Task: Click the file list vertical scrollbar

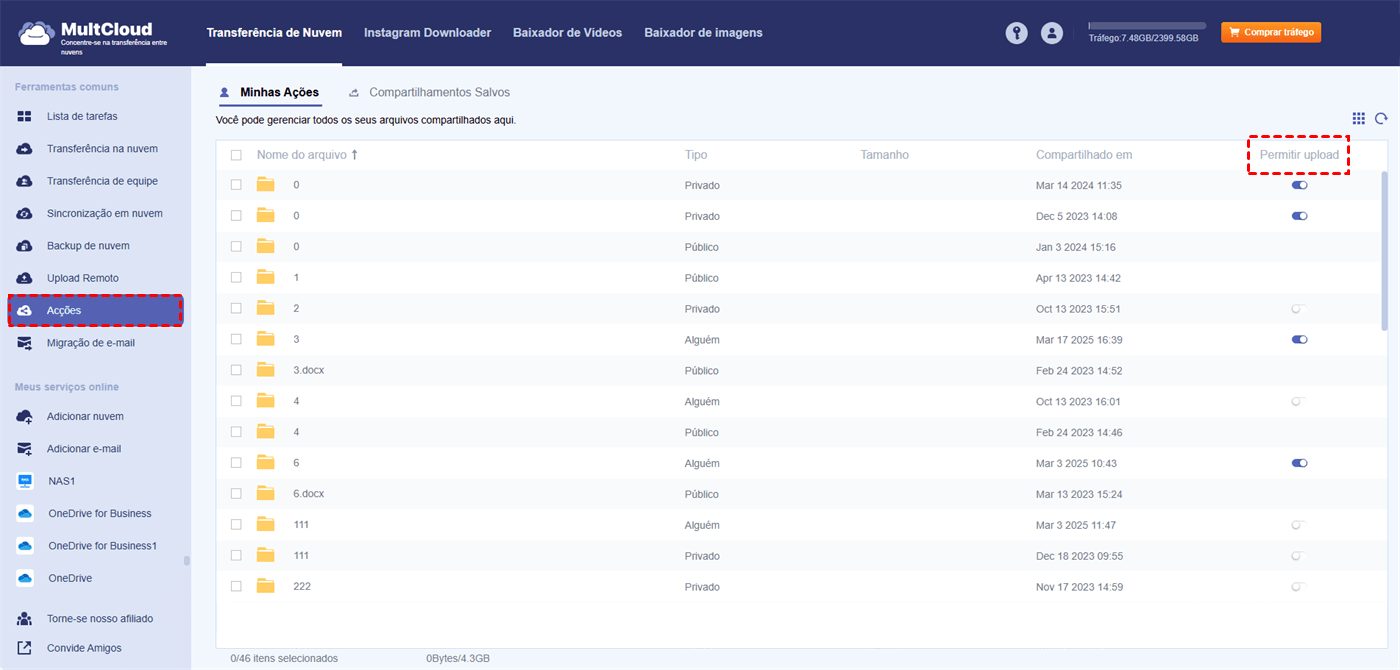Action: pos(1384,250)
